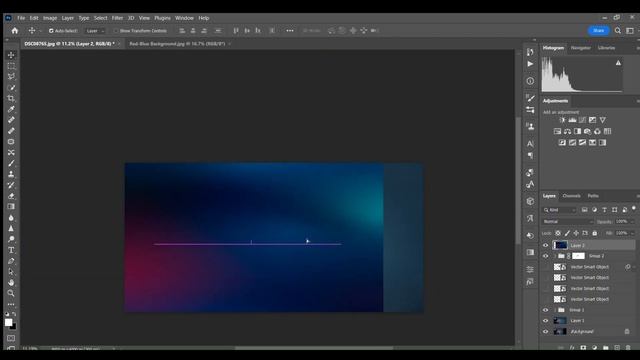Open the Fill value dropdown
The height and width of the screenshot is (360, 640).
[633, 233]
